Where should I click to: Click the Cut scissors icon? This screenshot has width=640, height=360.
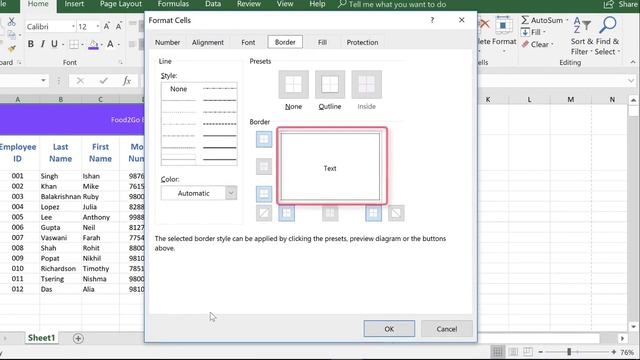tap(11, 22)
